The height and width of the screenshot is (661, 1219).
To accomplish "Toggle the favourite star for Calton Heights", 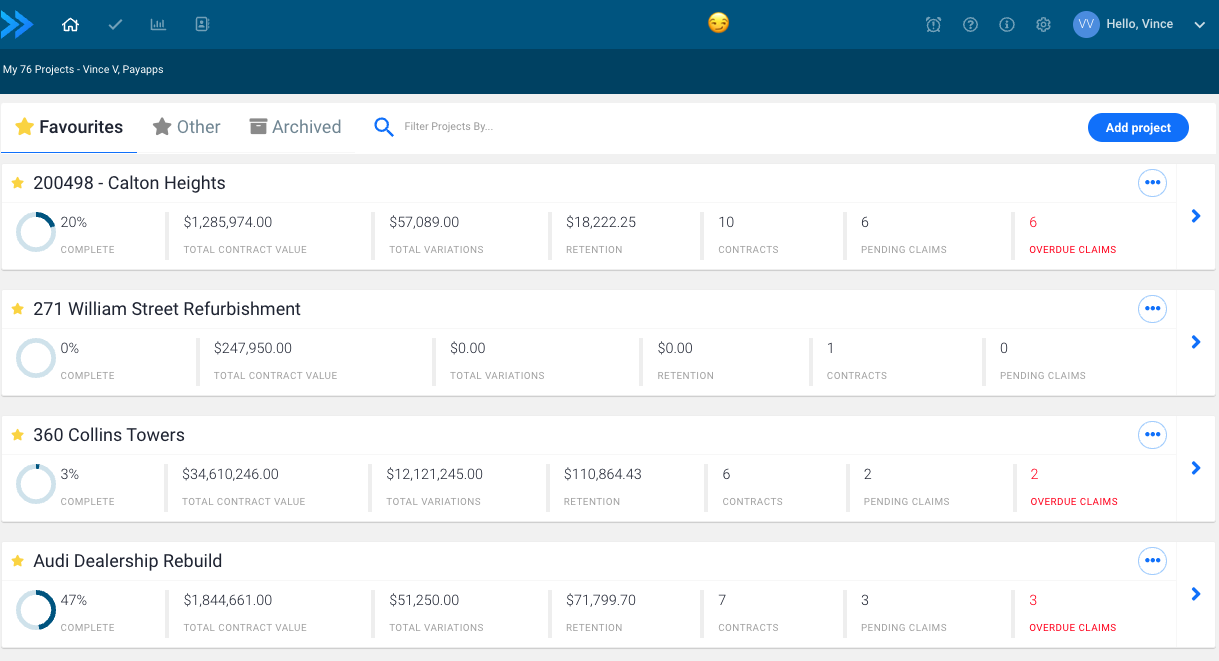I will coord(17,182).
